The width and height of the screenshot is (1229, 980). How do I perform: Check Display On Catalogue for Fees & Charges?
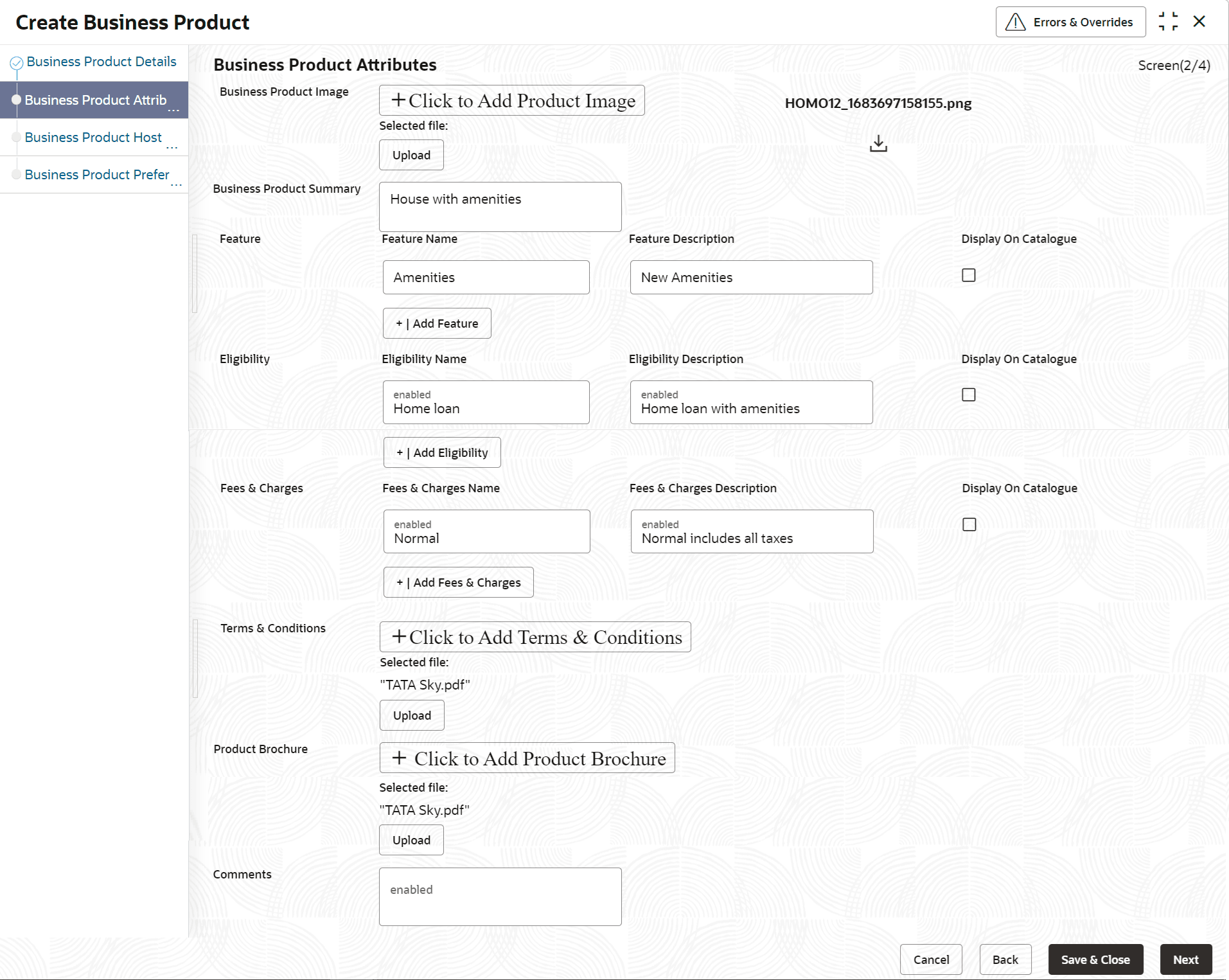tap(969, 524)
